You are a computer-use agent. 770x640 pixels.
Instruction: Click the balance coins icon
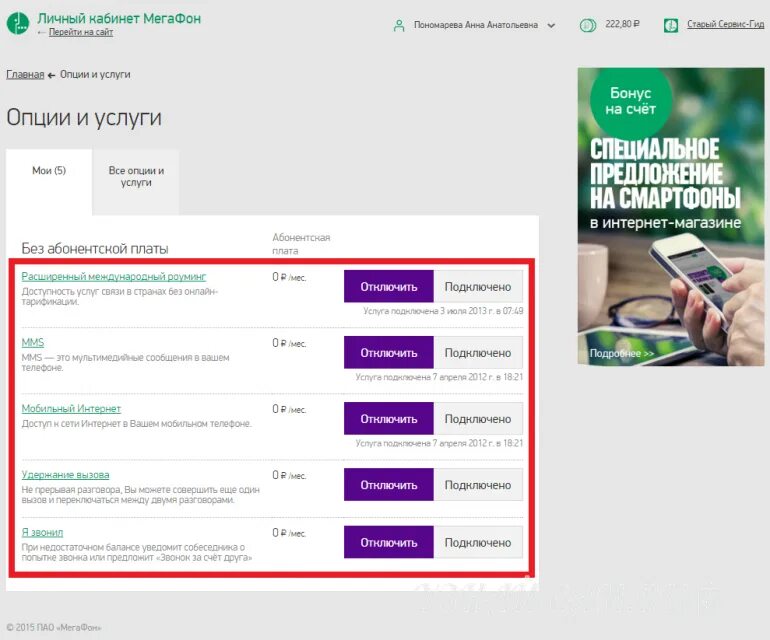click(588, 25)
